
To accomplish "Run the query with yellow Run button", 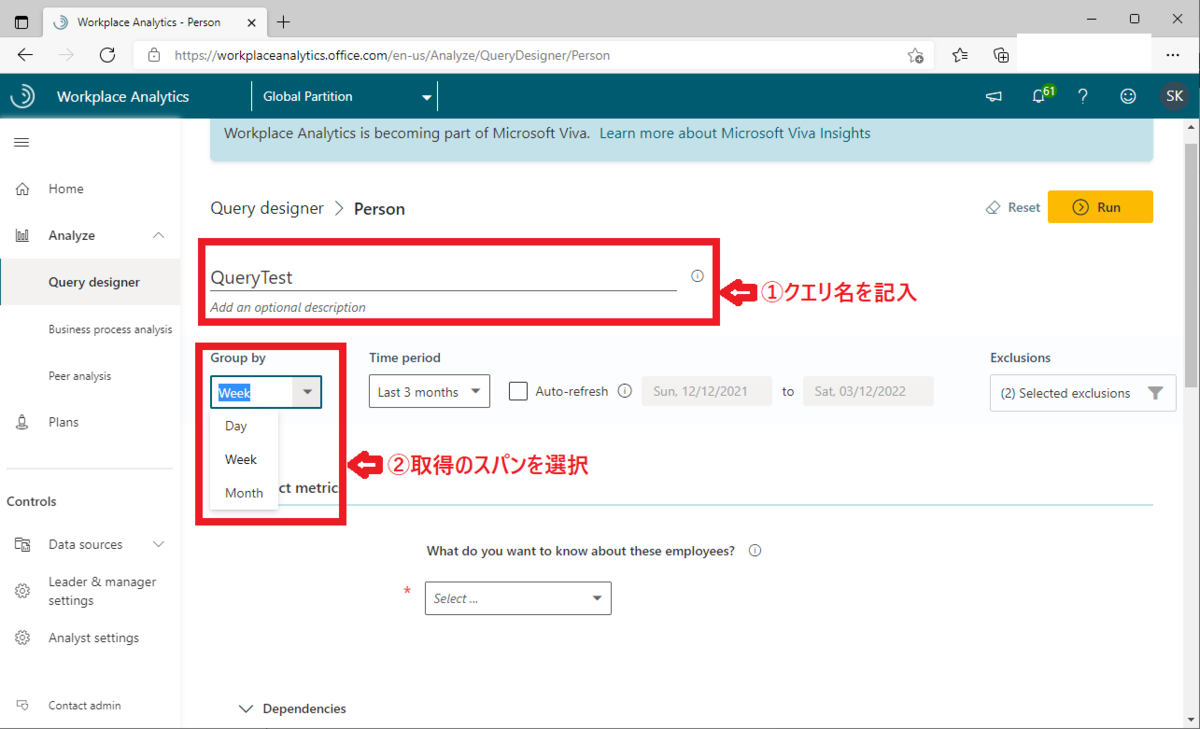I will 1100,207.
